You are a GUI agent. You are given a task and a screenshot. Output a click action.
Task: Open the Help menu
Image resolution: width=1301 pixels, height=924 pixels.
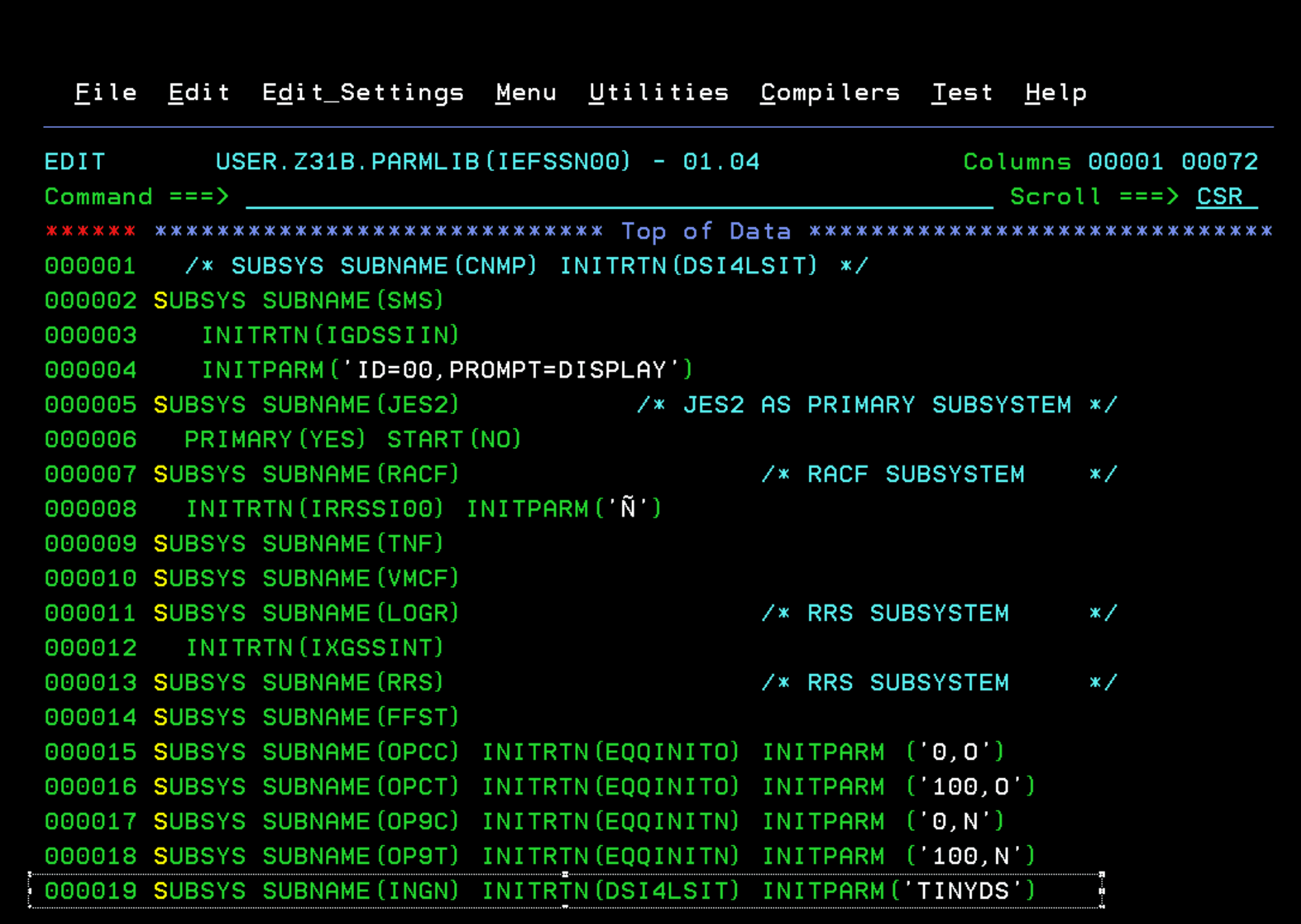(x=1054, y=92)
